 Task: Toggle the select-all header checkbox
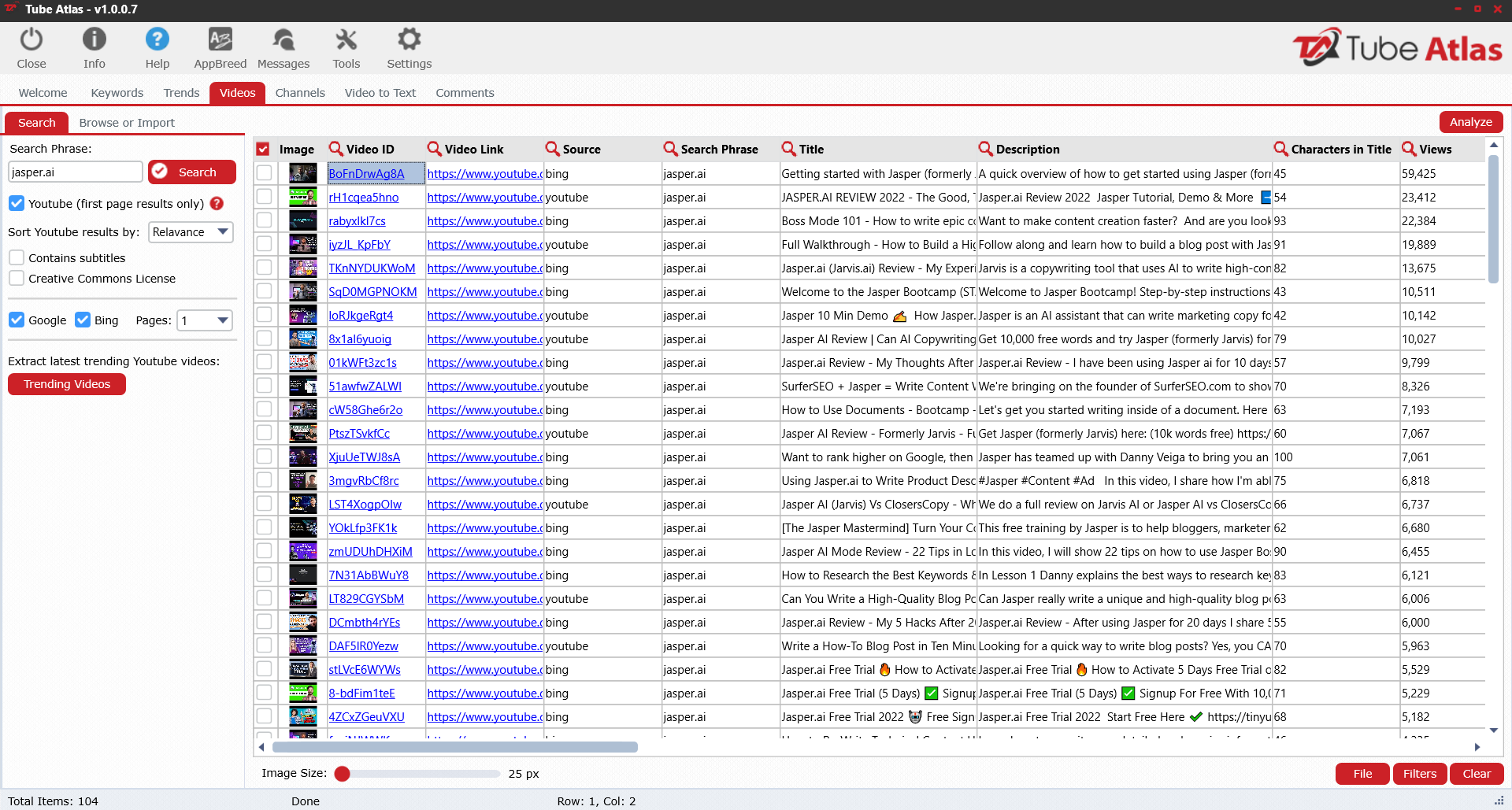tap(263, 149)
